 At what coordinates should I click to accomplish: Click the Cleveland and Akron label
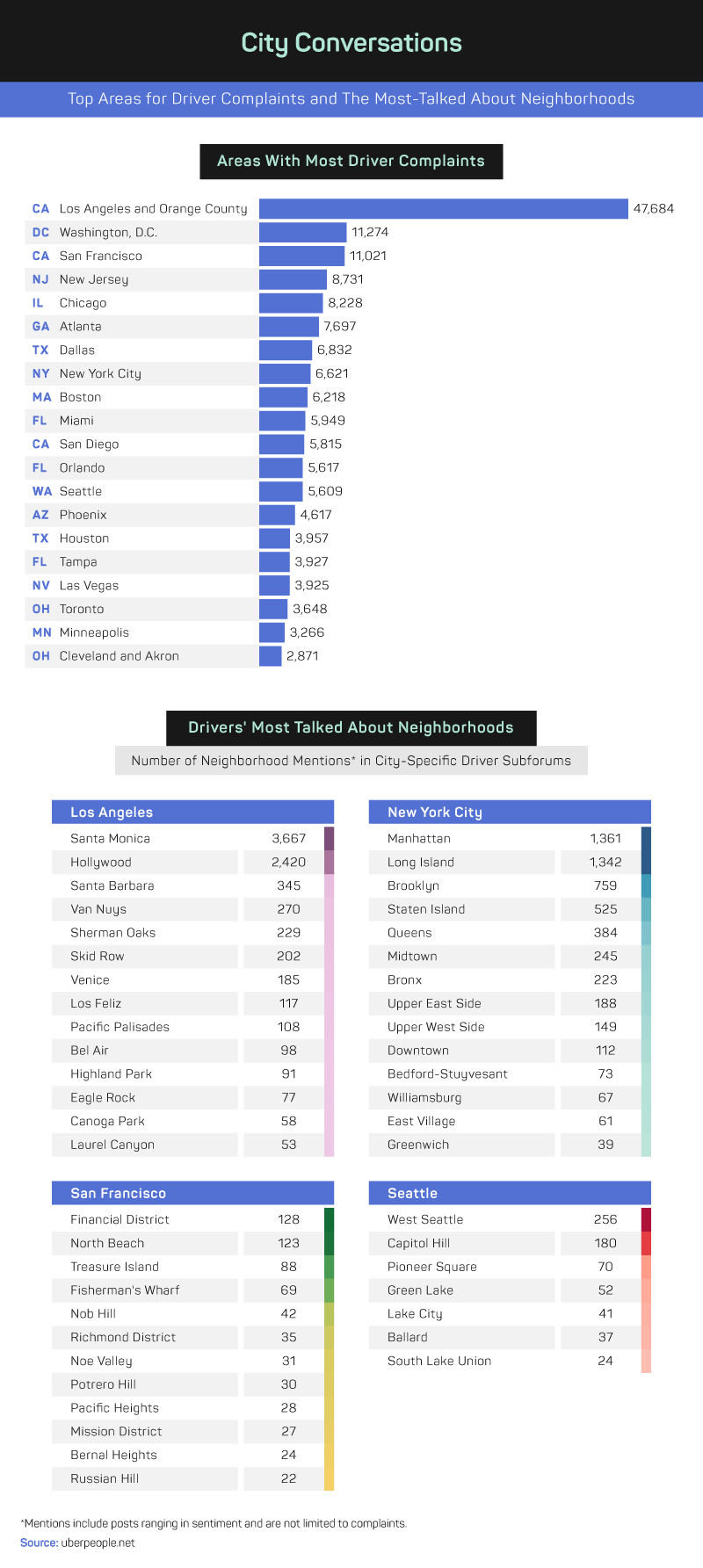[x=119, y=656]
